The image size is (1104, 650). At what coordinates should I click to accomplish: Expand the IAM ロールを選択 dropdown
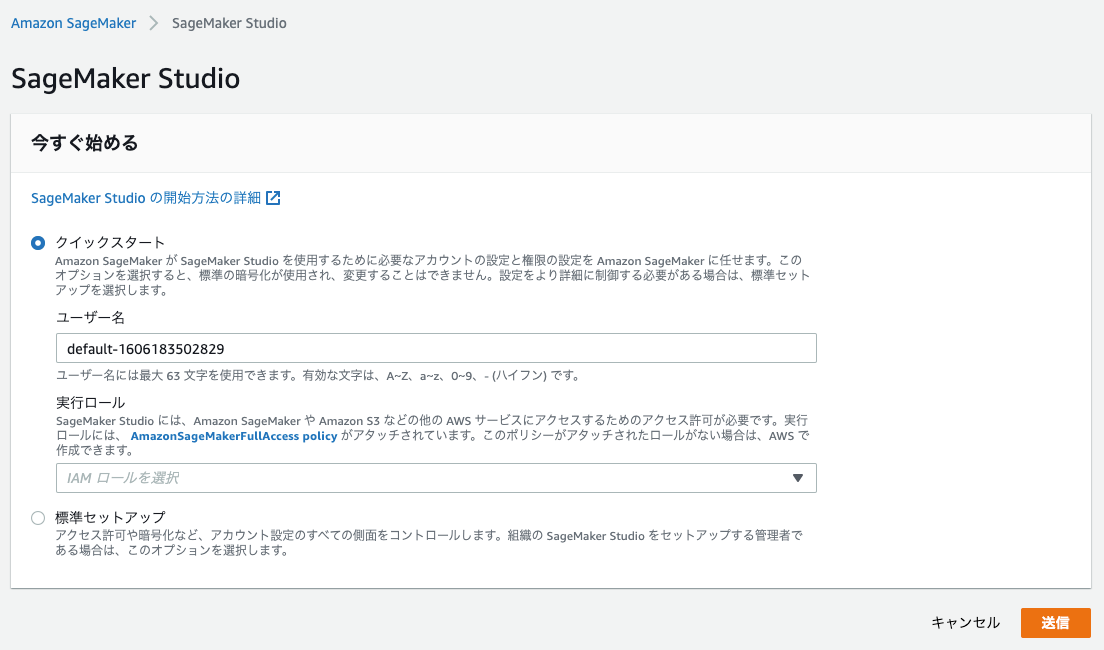click(436, 478)
